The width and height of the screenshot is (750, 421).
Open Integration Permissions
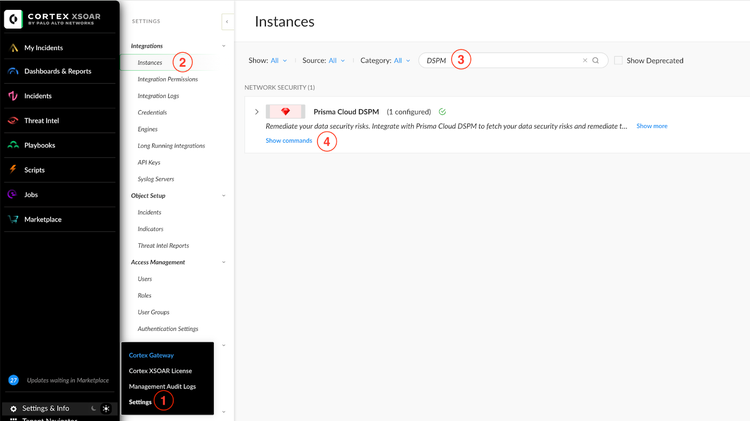167,79
